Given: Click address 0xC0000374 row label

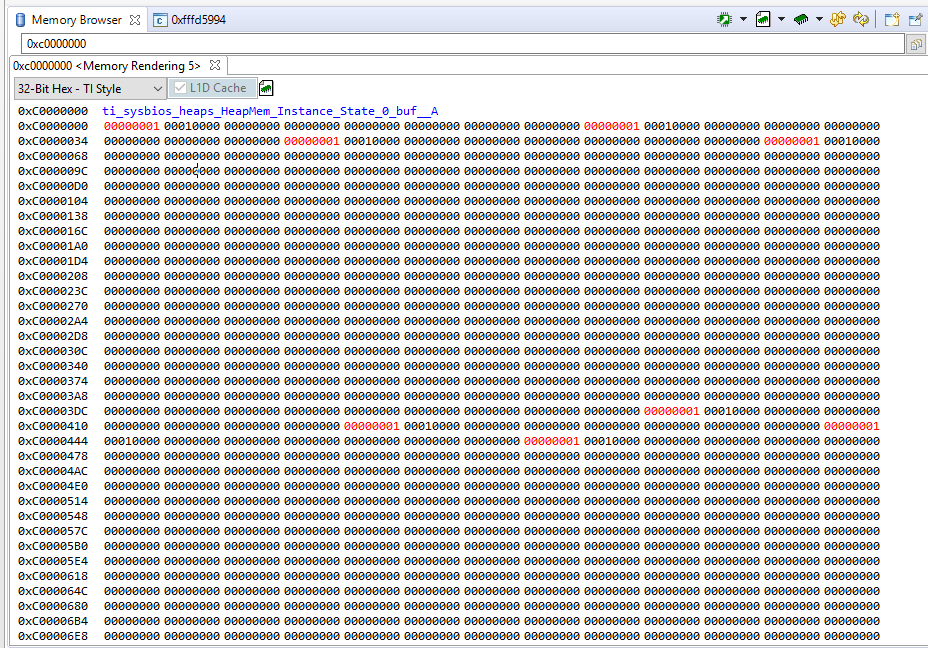Looking at the screenshot, I should point(53,381).
